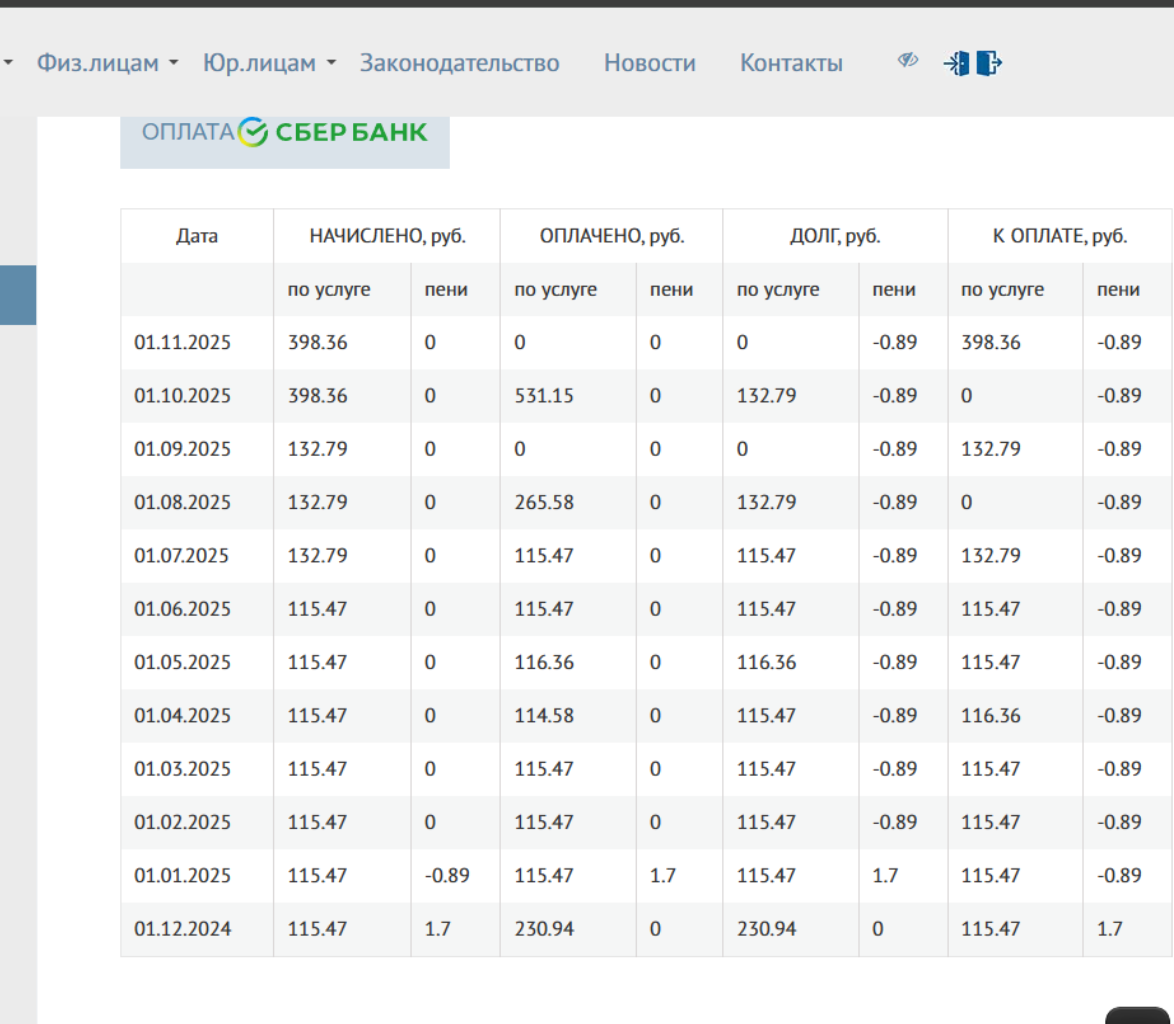Click the paid amount 531.15 cell
Image resolution: width=1174 pixels, height=1024 pixels.
tap(544, 396)
